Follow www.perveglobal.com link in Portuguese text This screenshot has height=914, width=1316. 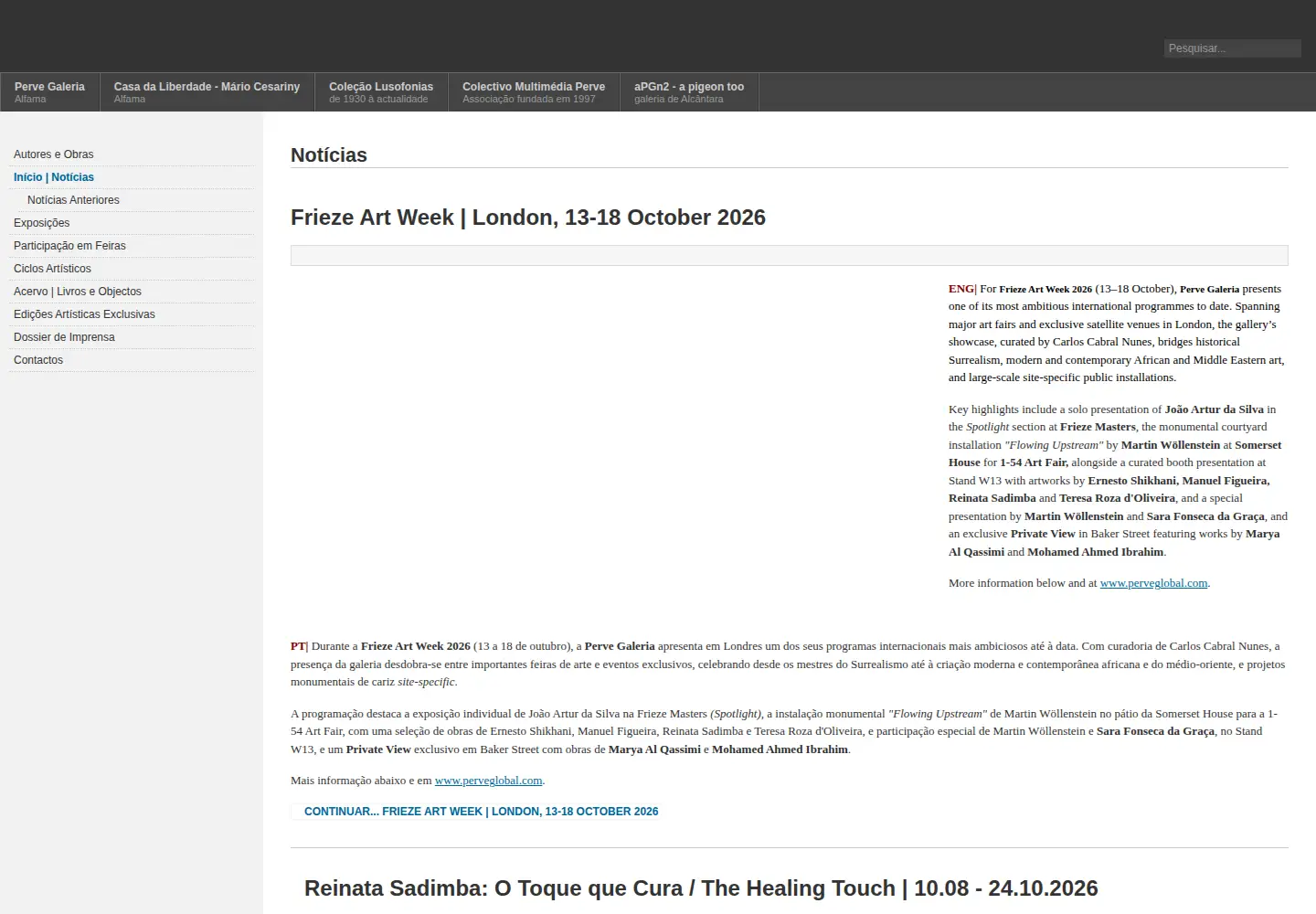(x=488, y=781)
